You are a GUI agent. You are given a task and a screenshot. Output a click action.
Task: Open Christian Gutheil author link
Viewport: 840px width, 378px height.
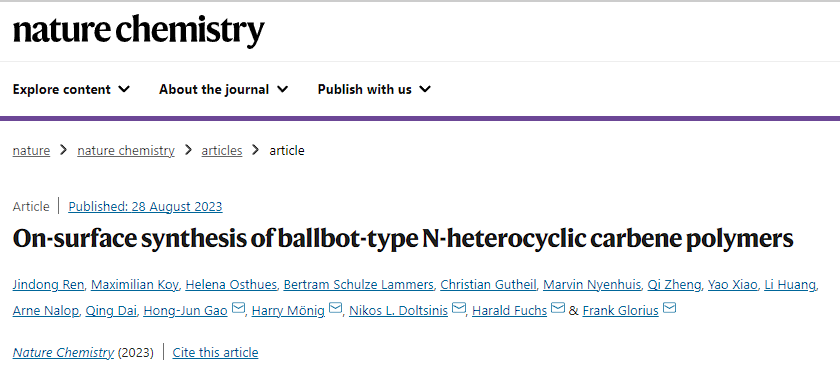(488, 285)
